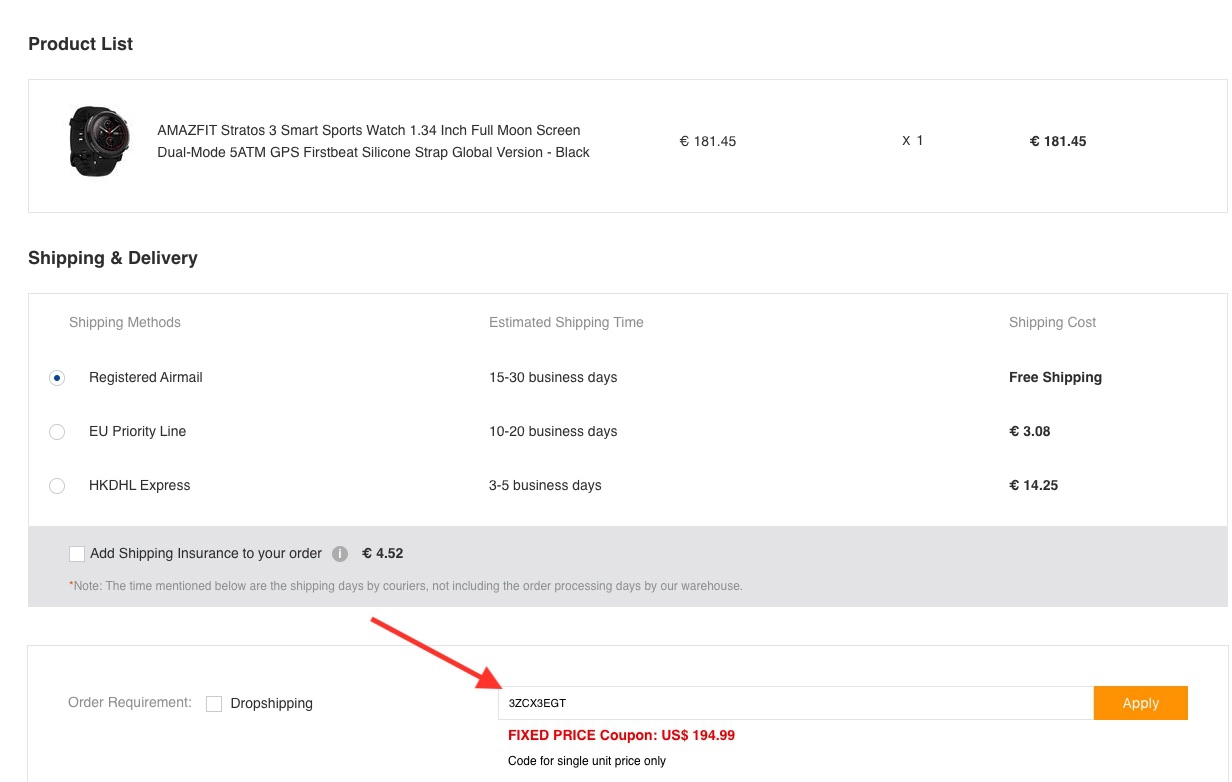
Task: Click the Estimated Shipping Time column header
Action: pyautogui.click(x=566, y=322)
